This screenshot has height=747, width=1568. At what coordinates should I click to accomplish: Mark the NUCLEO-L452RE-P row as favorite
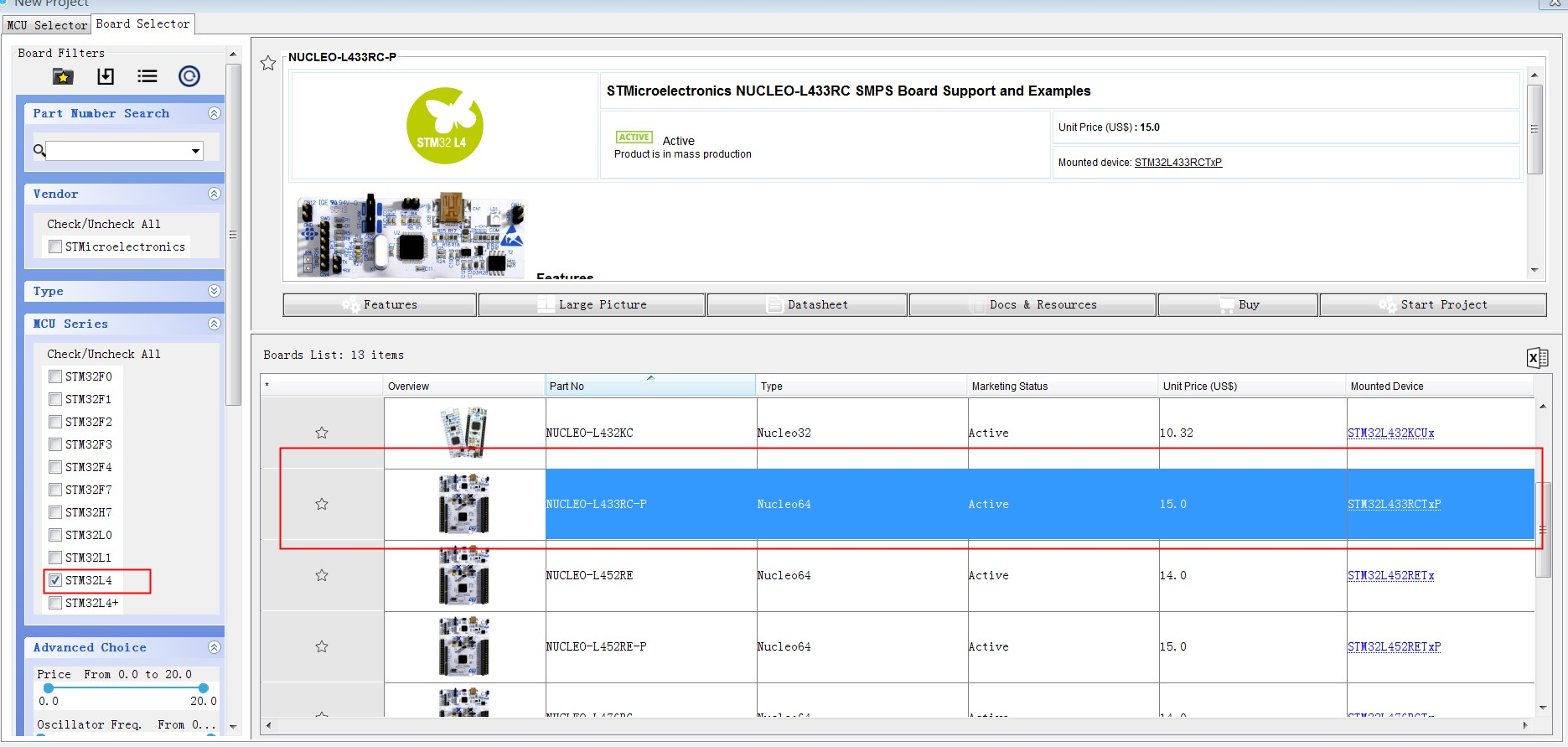322,646
